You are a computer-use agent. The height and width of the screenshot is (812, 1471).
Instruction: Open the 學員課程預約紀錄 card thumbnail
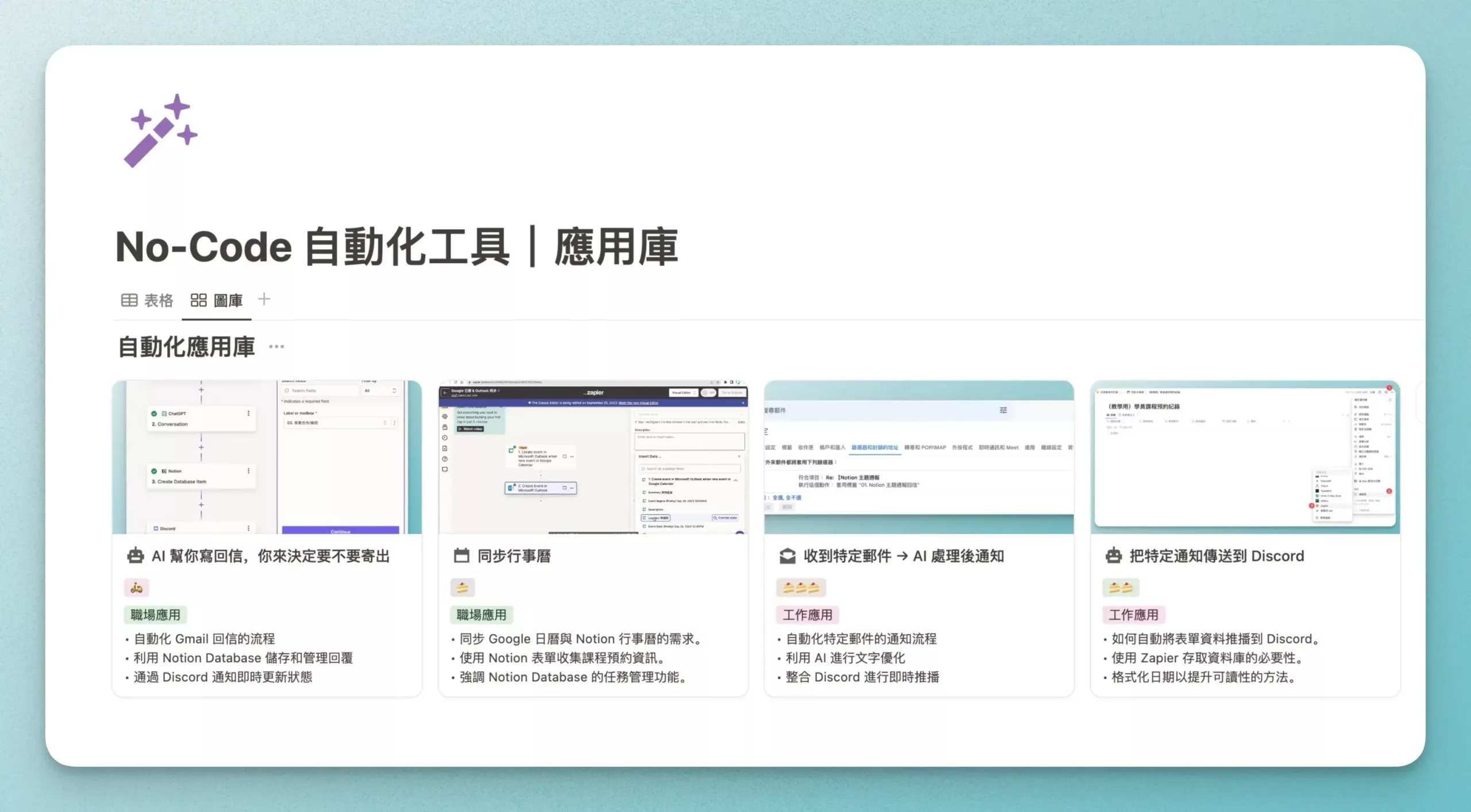[1245, 457]
